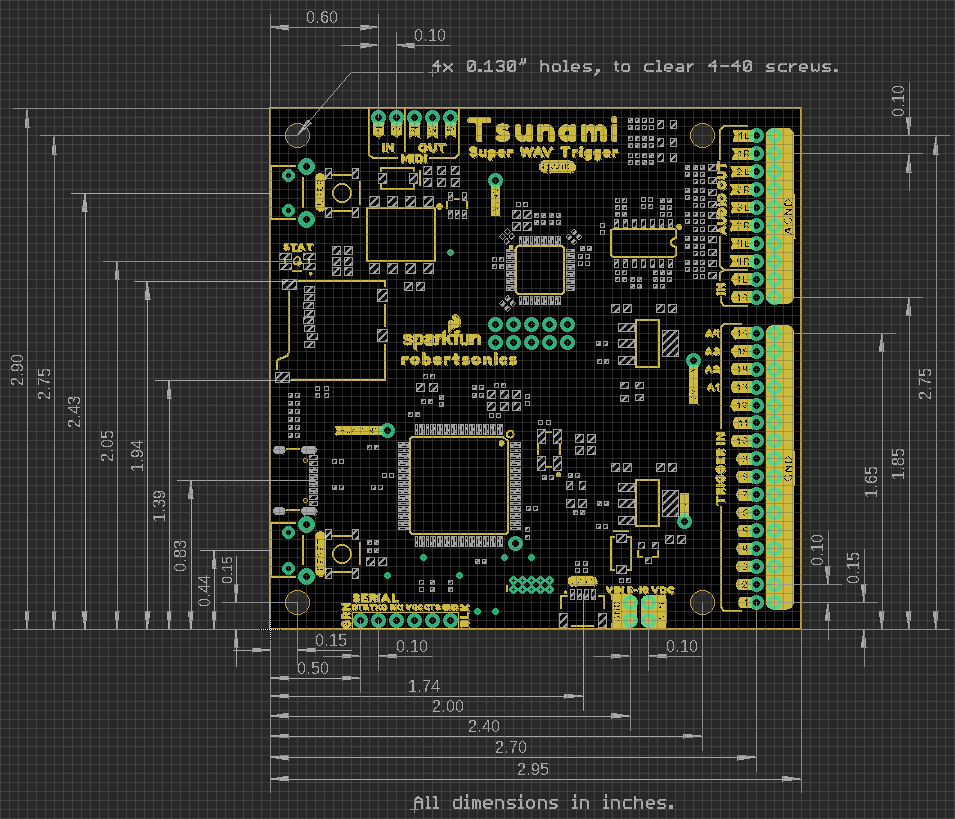Viewport: 955px width, 819px height.
Task: Click the 1.74 dimension value
Action: click(x=424, y=687)
